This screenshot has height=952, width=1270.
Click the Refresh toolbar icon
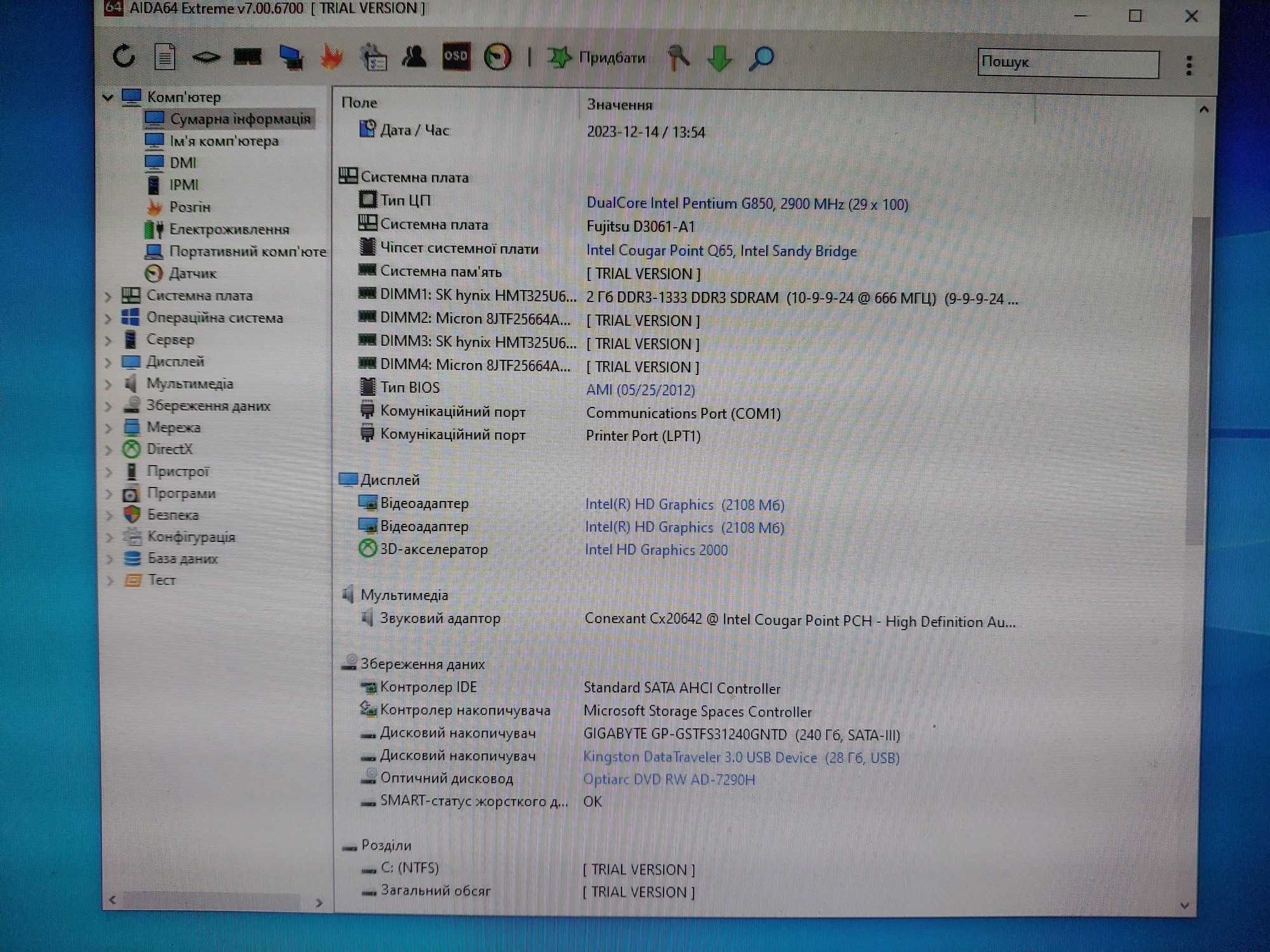click(x=124, y=56)
